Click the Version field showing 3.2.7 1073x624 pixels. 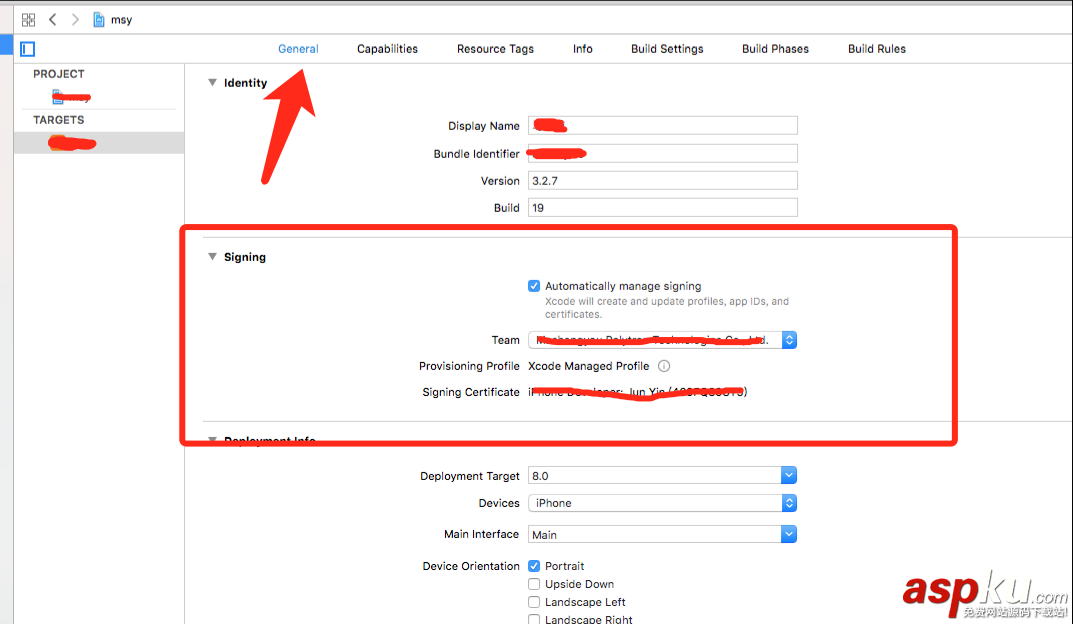click(662, 181)
